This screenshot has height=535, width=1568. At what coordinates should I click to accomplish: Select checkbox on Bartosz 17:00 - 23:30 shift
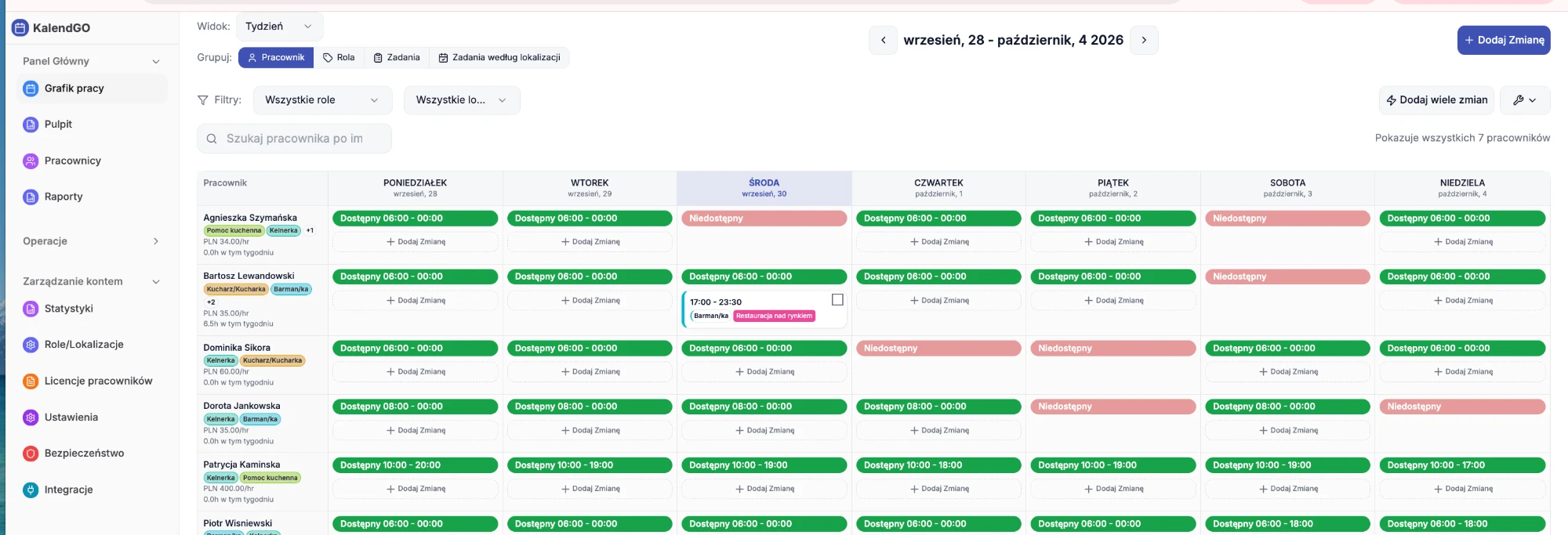[837, 300]
